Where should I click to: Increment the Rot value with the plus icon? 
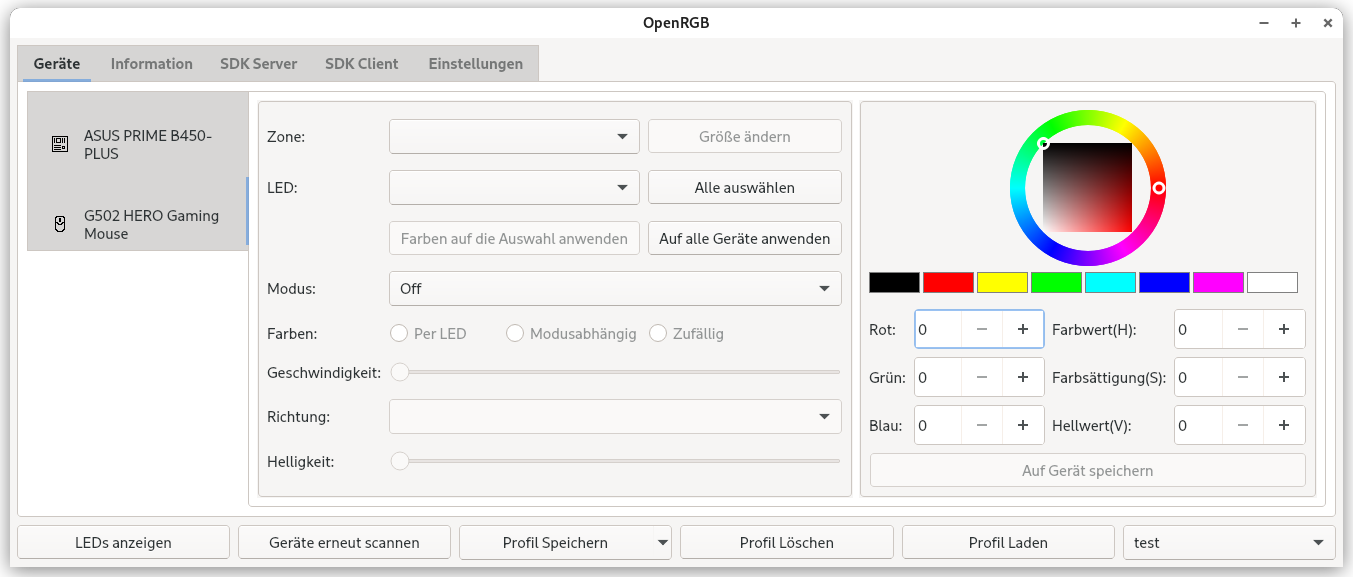point(1022,329)
